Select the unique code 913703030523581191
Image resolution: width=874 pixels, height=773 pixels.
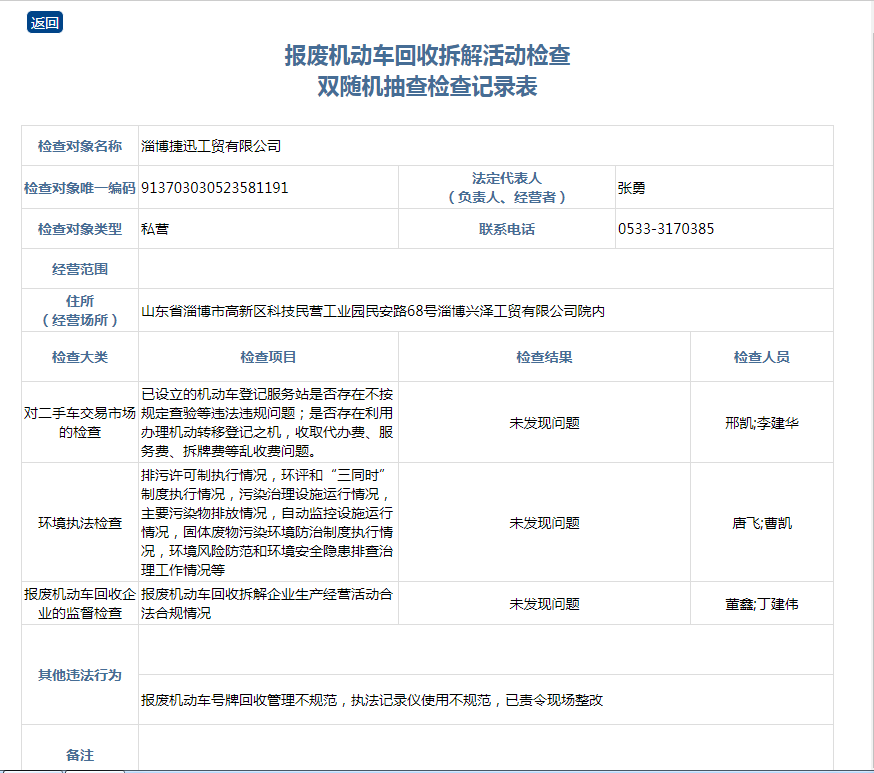tap(215, 187)
